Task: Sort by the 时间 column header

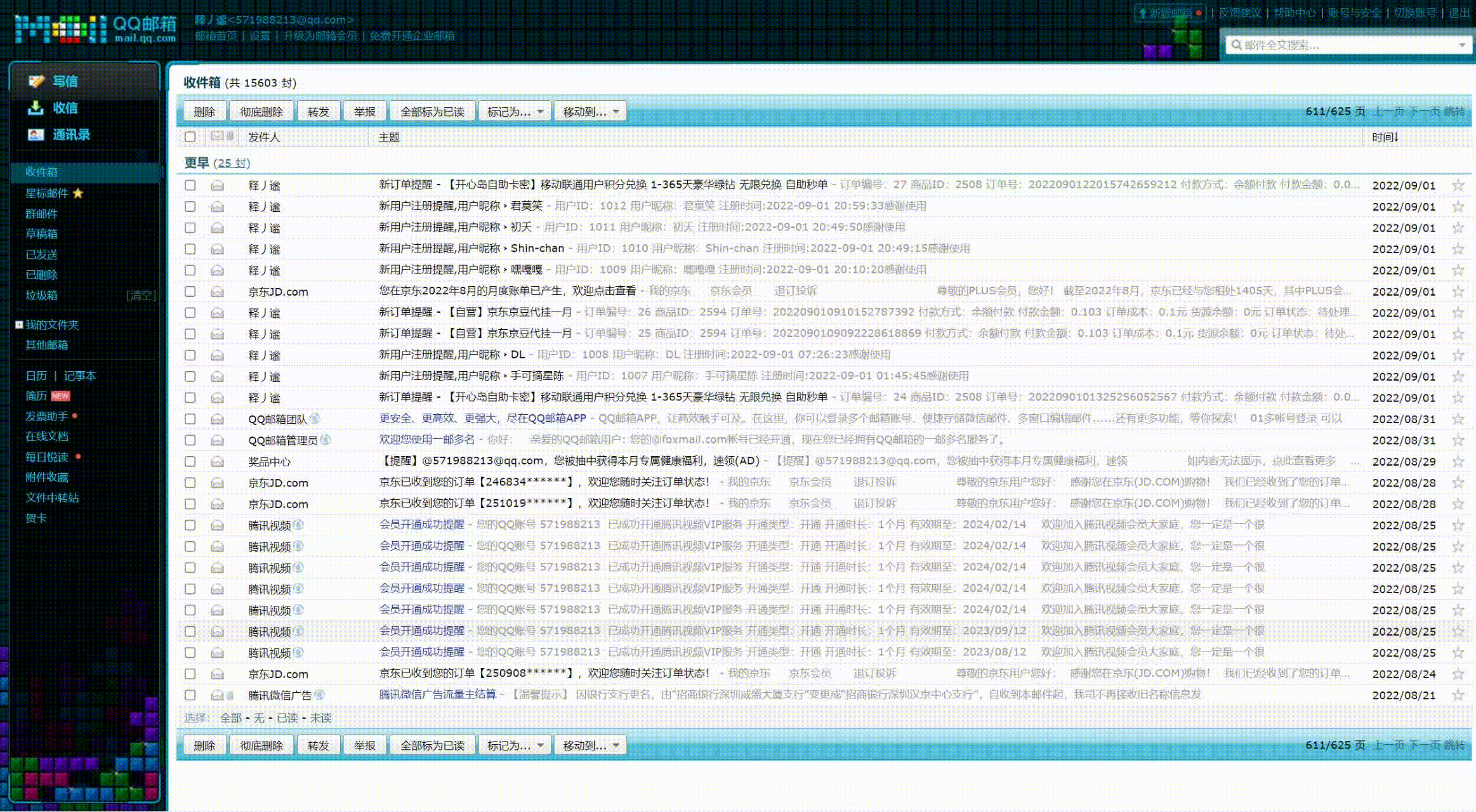Action: pos(1385,137)
